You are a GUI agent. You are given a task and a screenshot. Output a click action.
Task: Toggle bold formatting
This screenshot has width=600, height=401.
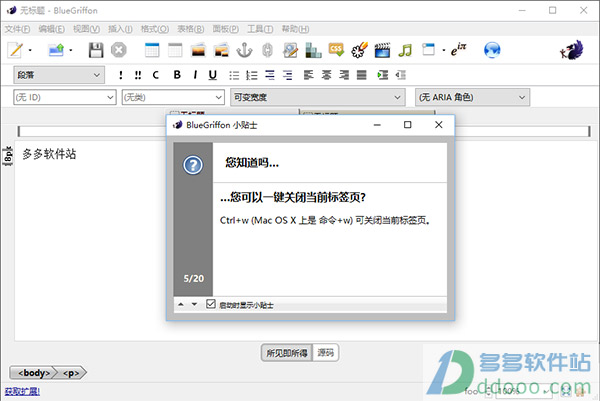pos(177,75)
